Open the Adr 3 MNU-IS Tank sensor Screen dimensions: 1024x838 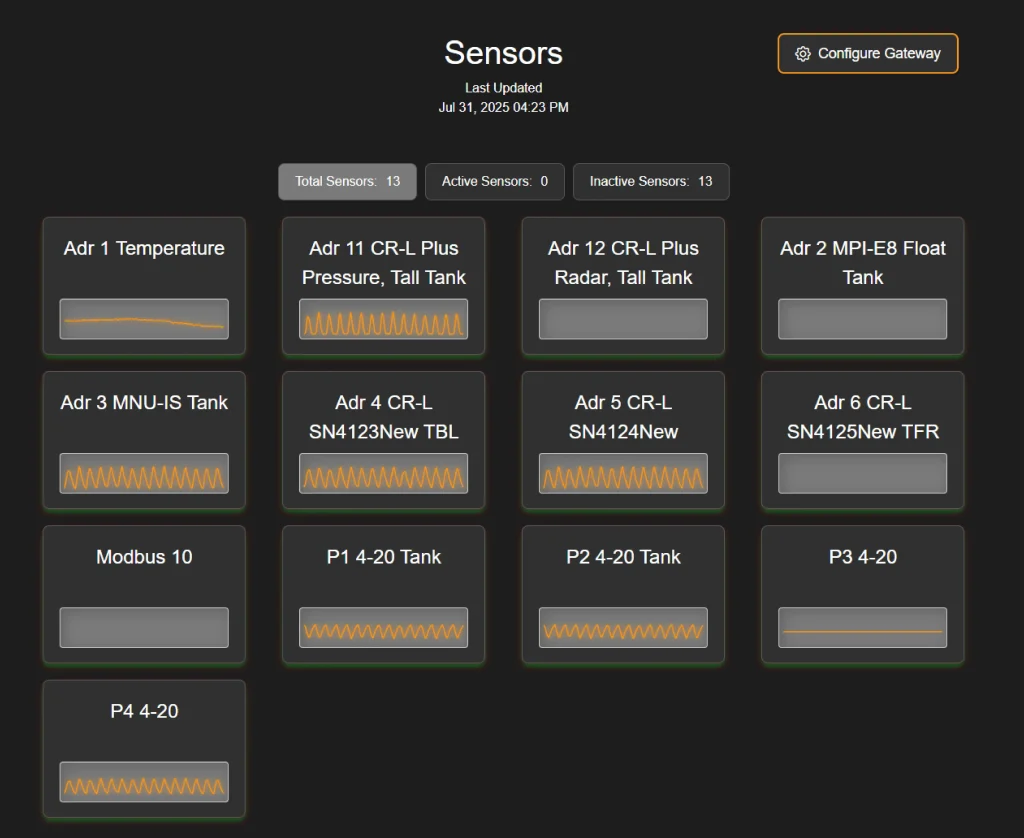point(144,440)
